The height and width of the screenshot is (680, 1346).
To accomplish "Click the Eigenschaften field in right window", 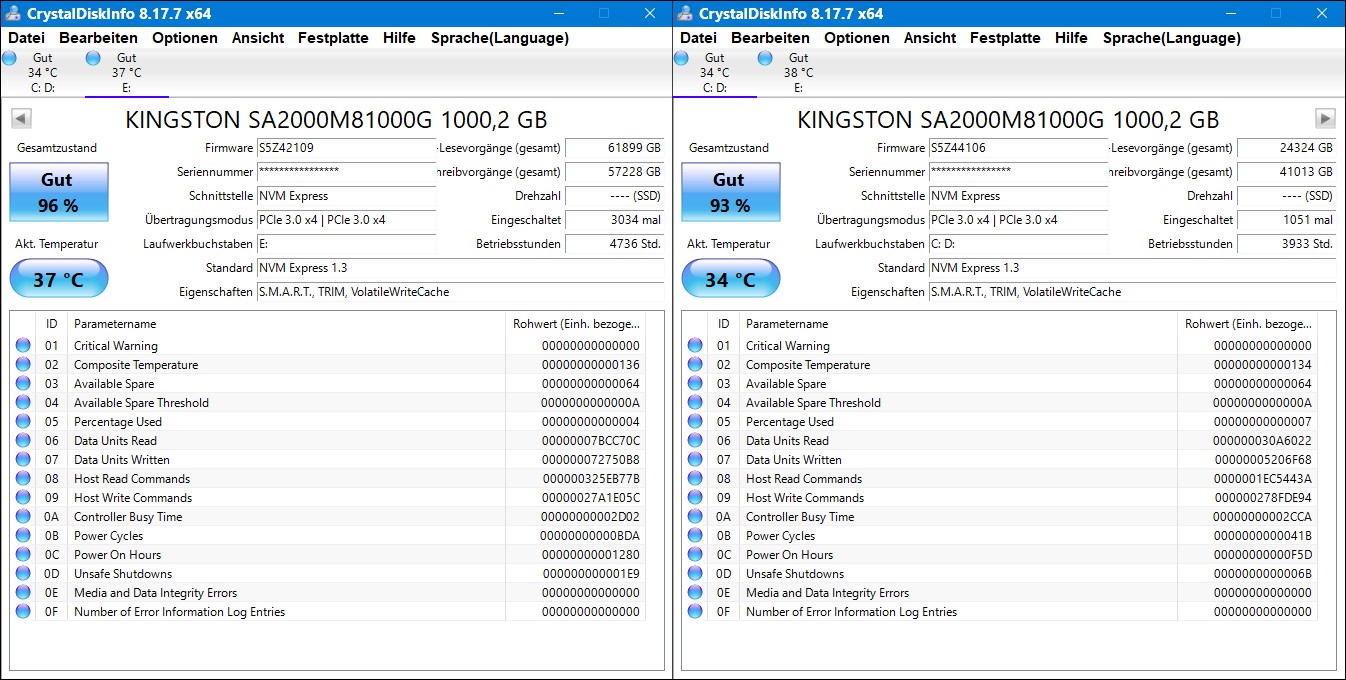I will pyautogui.click(x=1132, y=292).
